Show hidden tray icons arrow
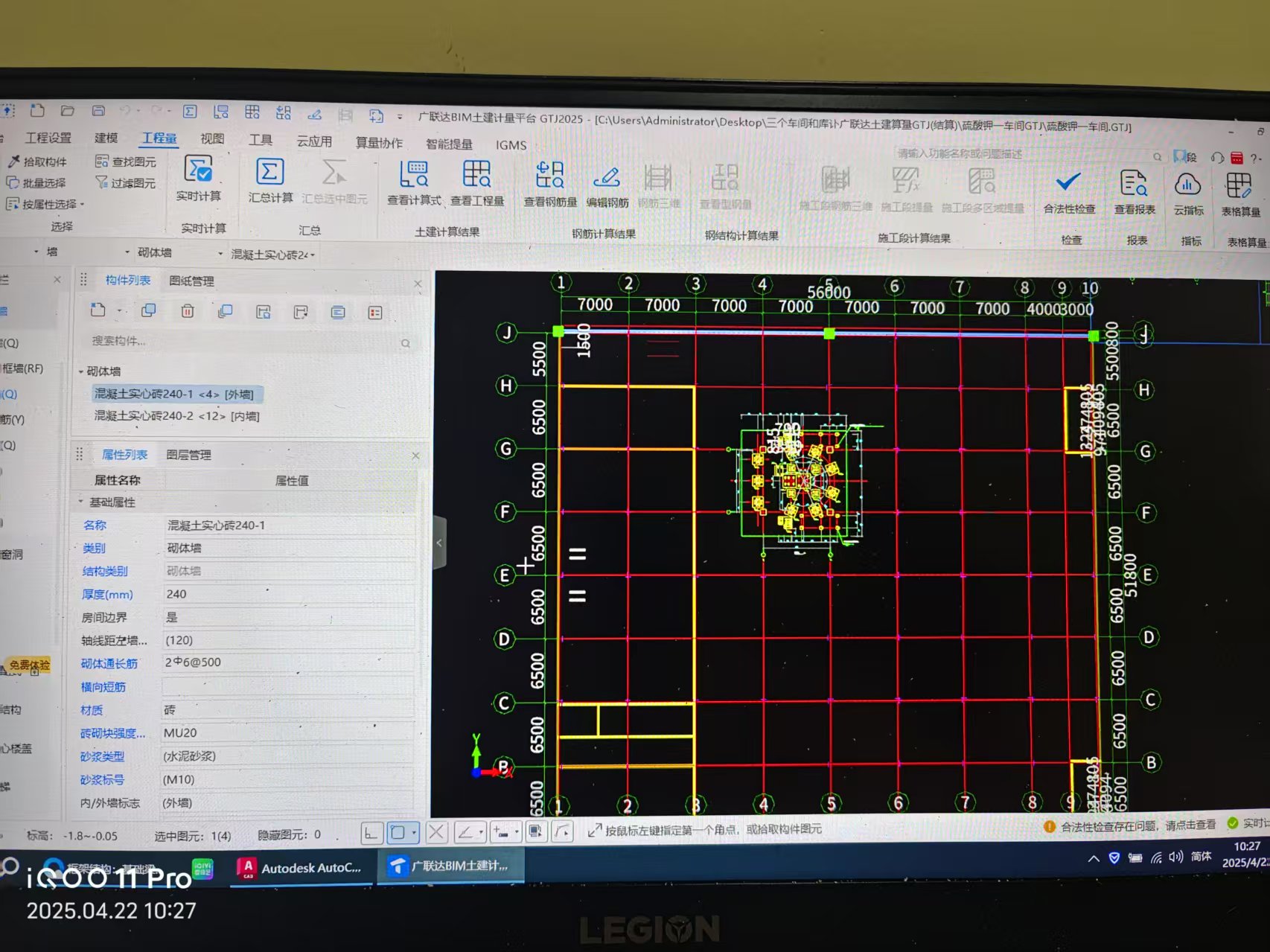 [x=1094, y=858]
